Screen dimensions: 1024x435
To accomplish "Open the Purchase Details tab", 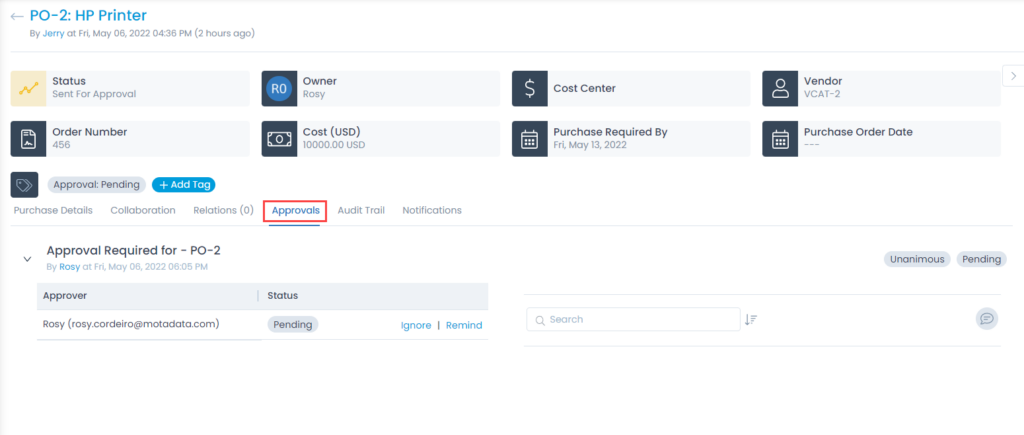I will (52, 211).
